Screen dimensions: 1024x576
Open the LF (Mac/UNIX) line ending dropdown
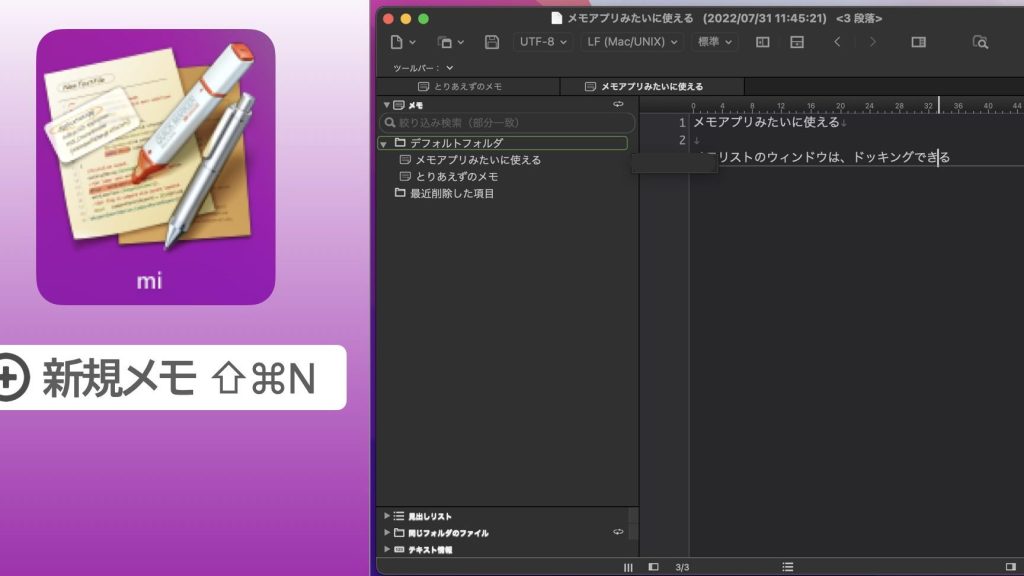tap(632, 42)
